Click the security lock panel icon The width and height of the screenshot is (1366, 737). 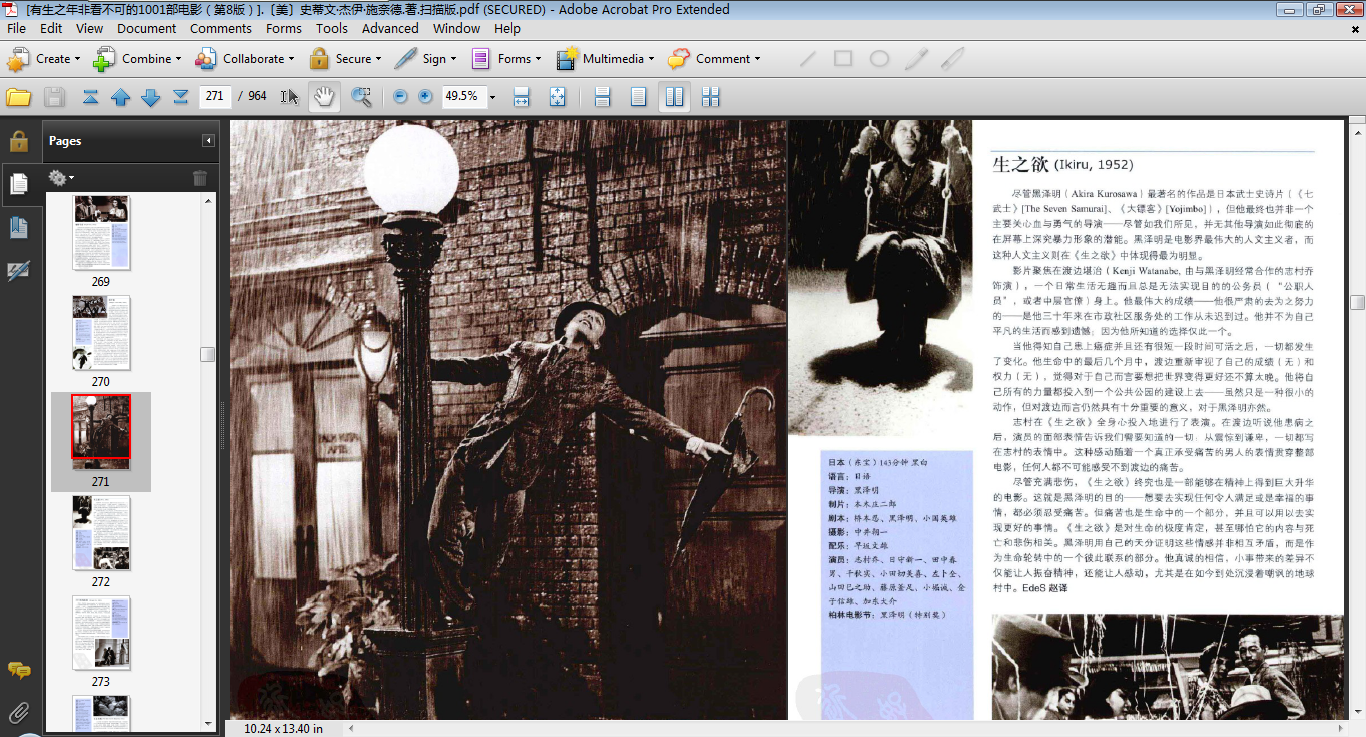[x=18, y=140]
